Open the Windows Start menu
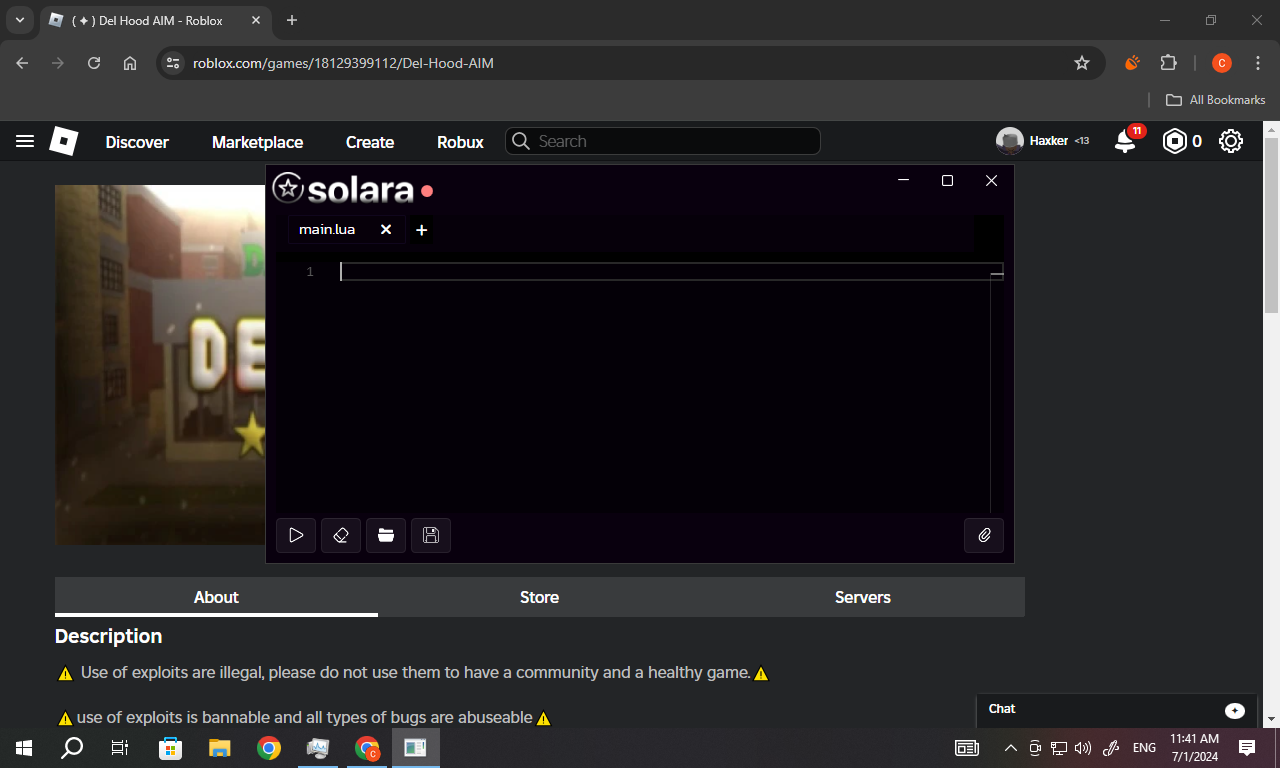The height and width of the screenshot is (768, 1280). [24, 748]
